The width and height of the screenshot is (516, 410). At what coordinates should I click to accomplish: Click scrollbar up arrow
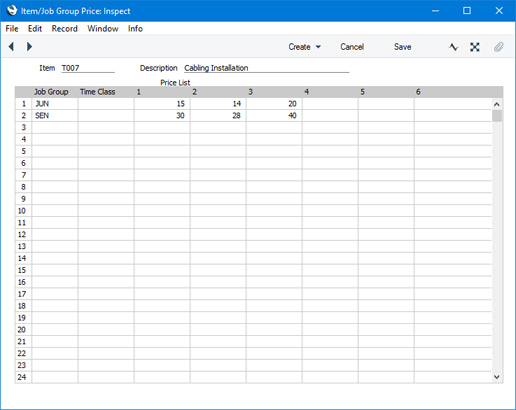497,105
